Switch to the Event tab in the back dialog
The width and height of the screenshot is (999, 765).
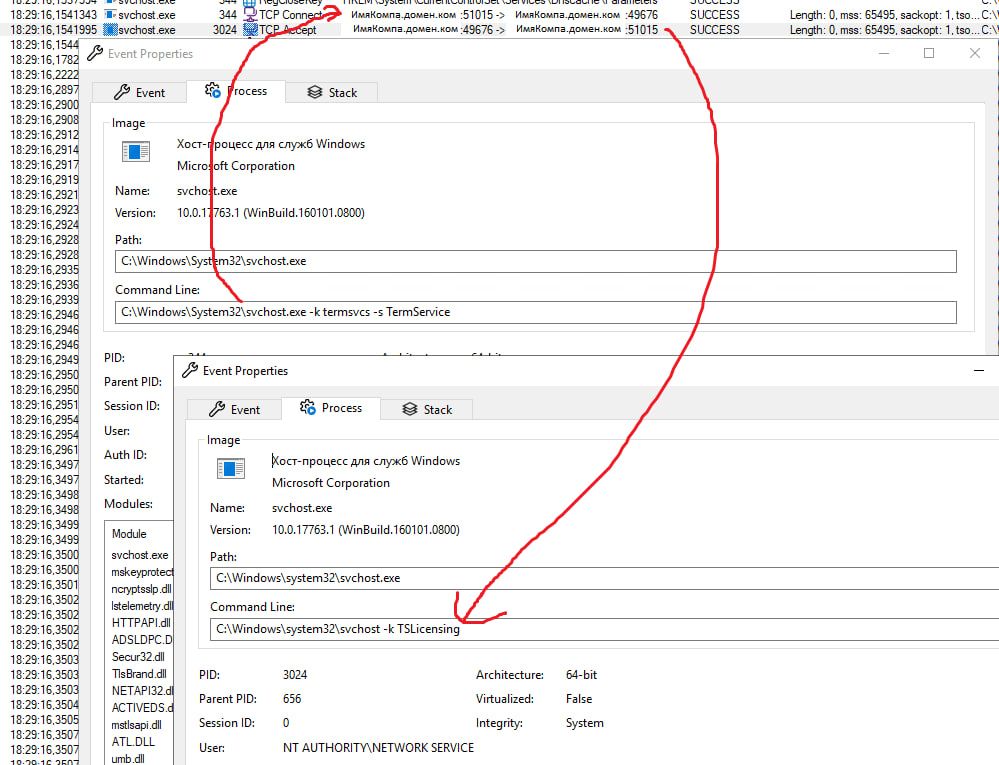click(x=139, y=92)
